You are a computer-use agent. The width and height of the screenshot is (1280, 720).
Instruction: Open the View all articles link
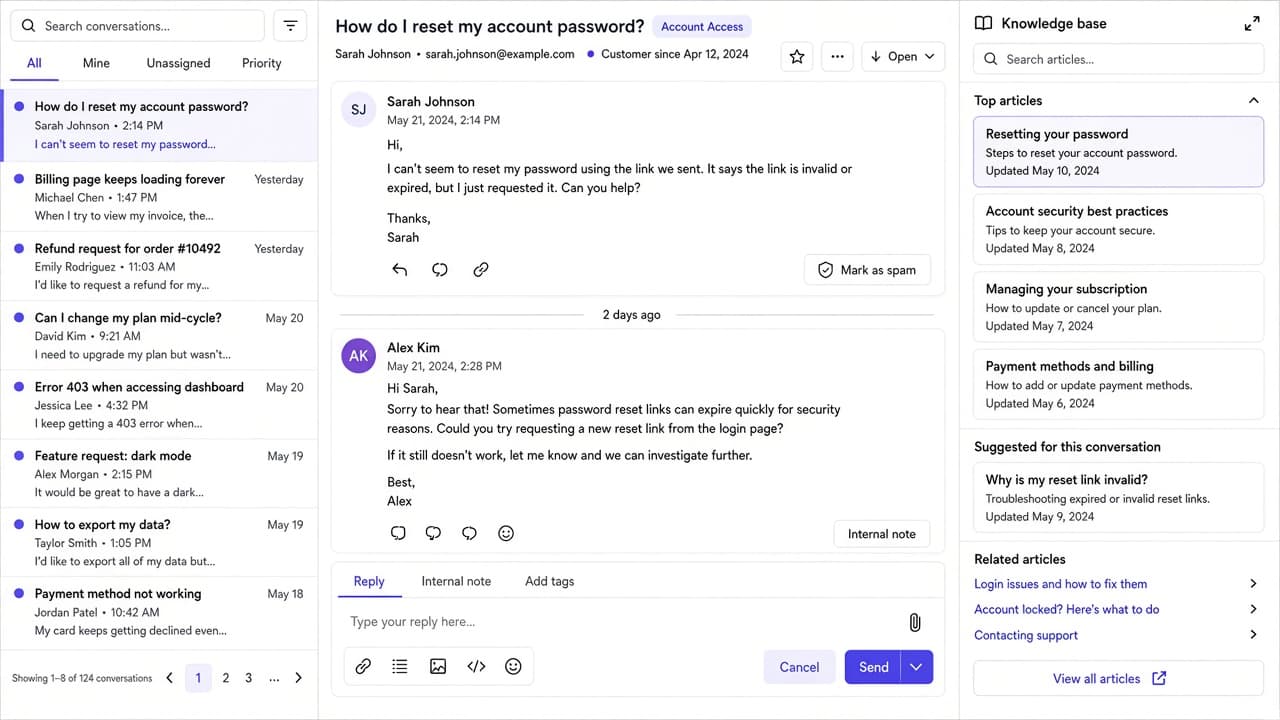pos(1118,678)
